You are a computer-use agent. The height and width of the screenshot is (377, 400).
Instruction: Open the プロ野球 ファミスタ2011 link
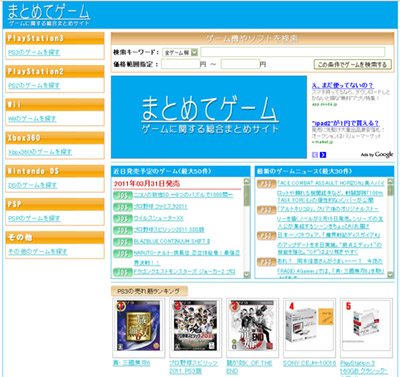pos(160,207)
